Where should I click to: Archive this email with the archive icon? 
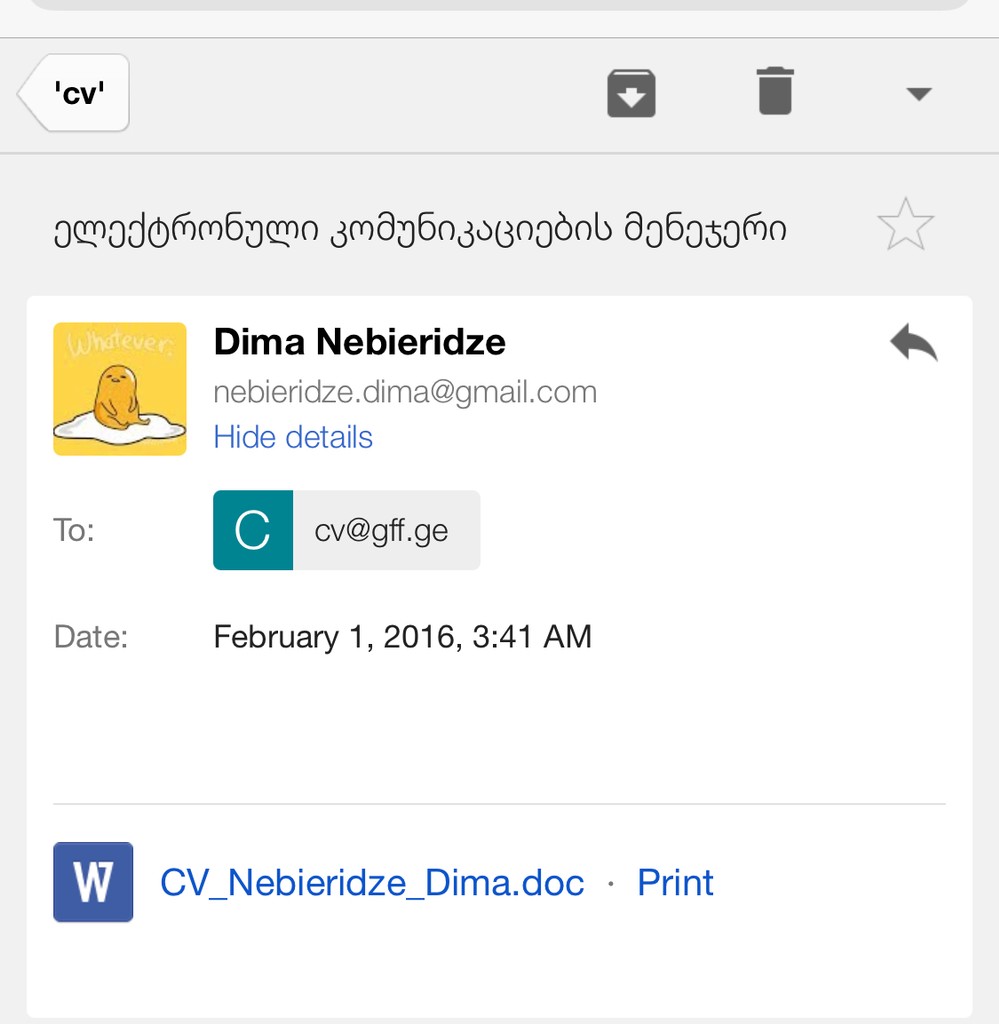pyautogui.click(x=631, y=93)
